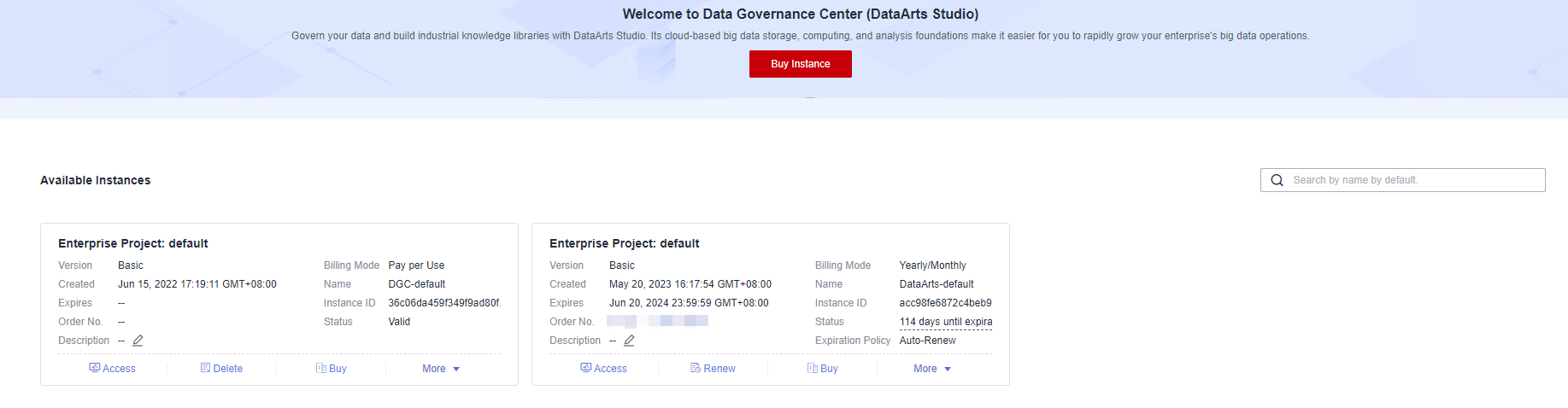Click Buy link on DGC-default card
This screenshot has height=408, width=1568.
click(338, 369)
